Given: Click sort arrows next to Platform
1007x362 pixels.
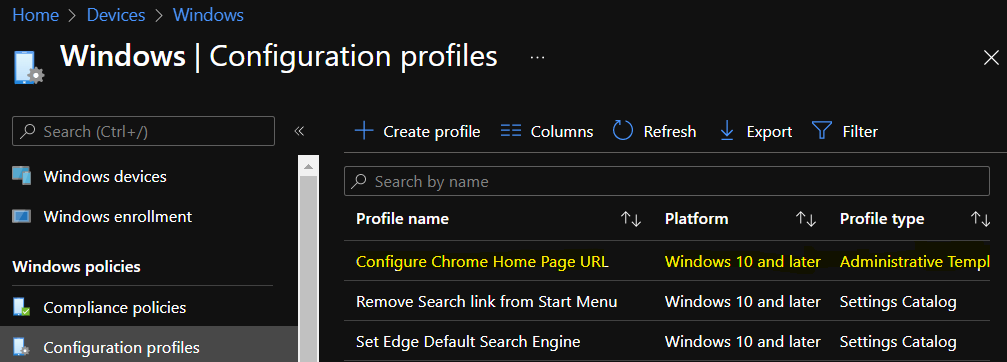Looking at the screenshot, I should (806, 219).
